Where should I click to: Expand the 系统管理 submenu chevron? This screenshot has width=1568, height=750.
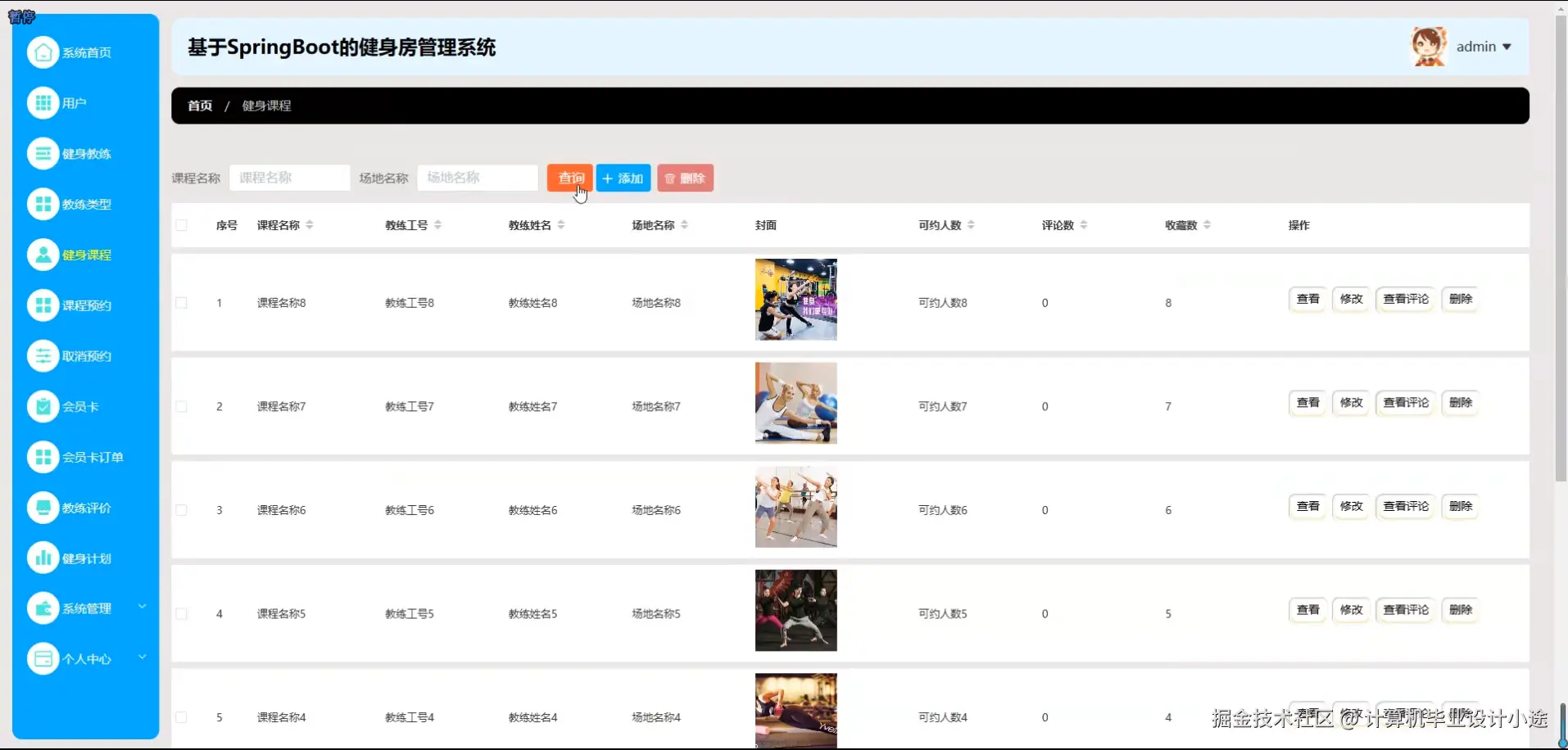click(x=142, y=607)
